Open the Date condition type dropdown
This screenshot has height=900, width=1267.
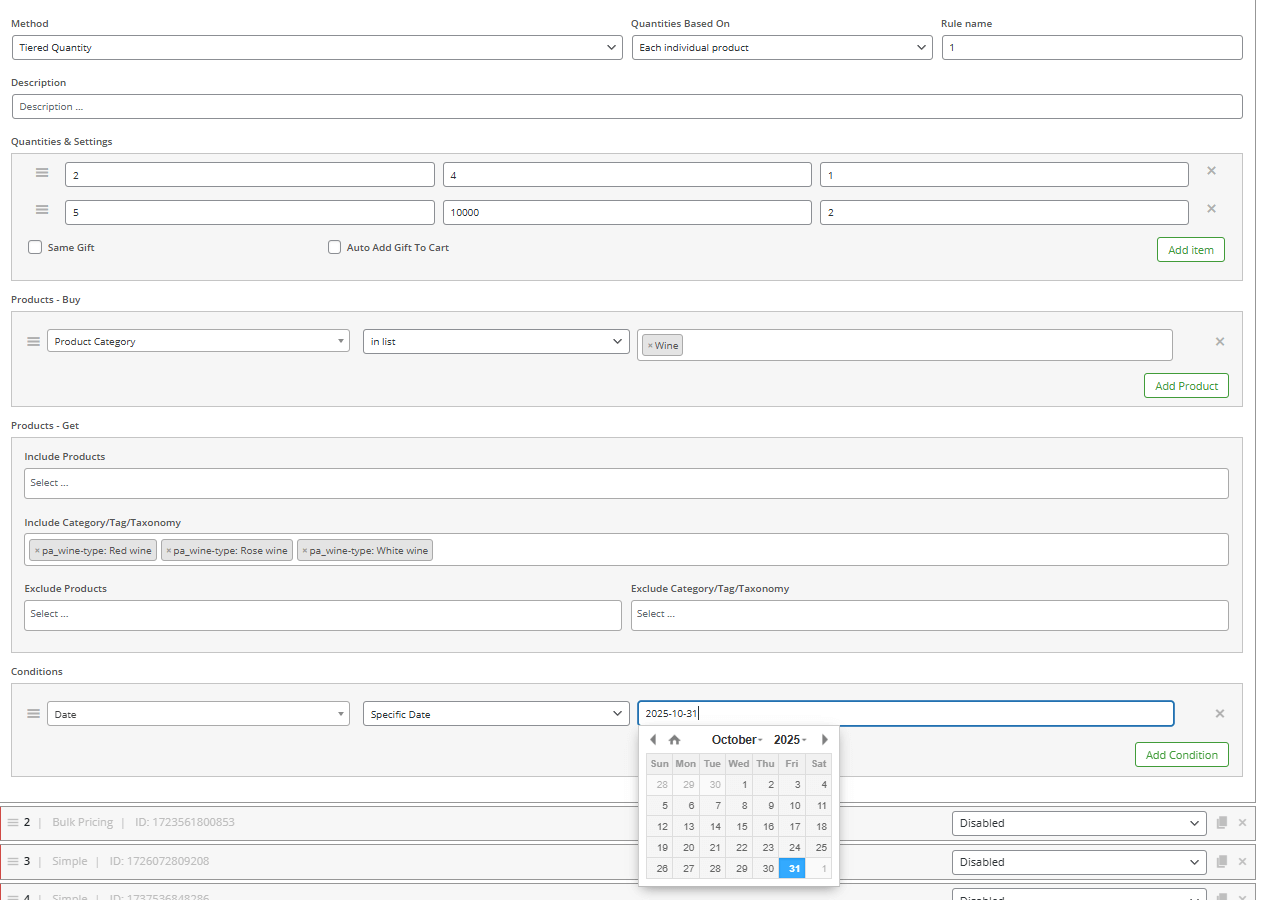[x=198, y=714]
